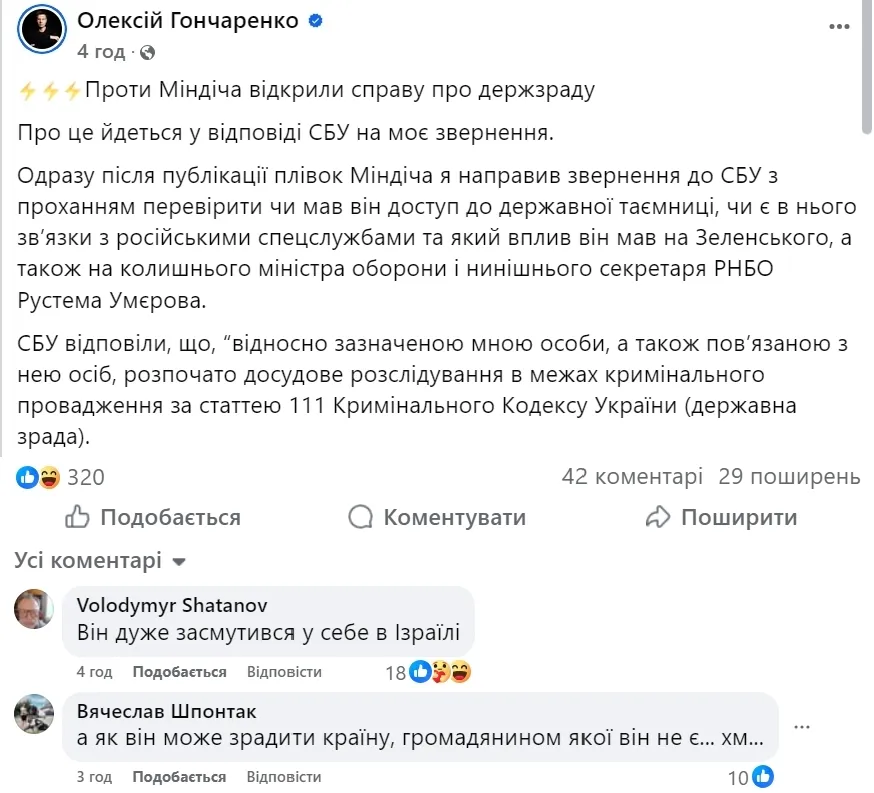
Task: Click the blue verified badge next to Олексій Гончаренко
Action: 315,18
